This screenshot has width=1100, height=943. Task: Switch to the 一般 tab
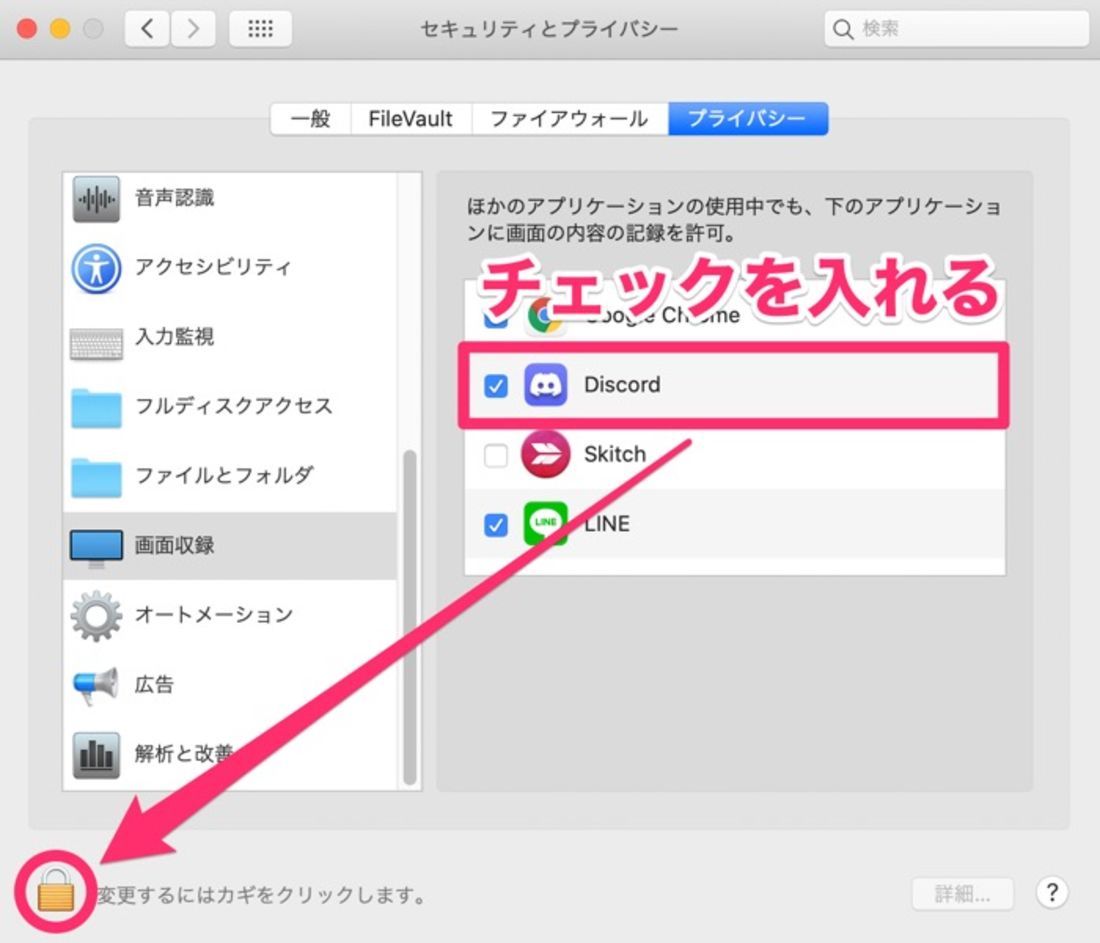pos(310,119)
